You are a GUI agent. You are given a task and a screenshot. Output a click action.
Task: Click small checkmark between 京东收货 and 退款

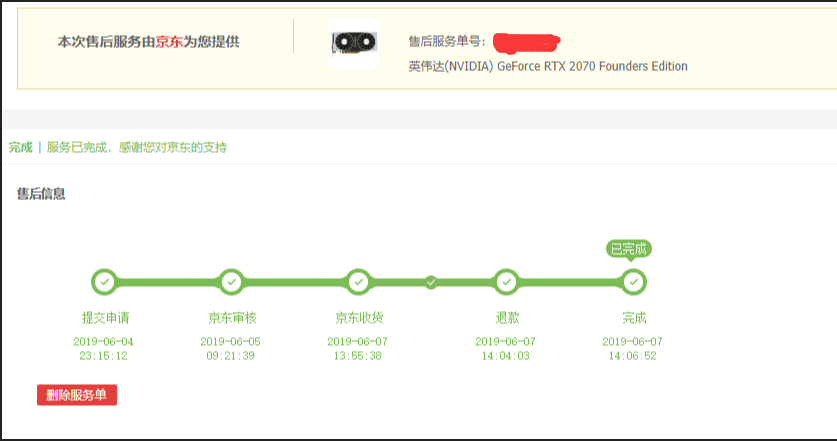pyautogui.click(x=431, y=282)
